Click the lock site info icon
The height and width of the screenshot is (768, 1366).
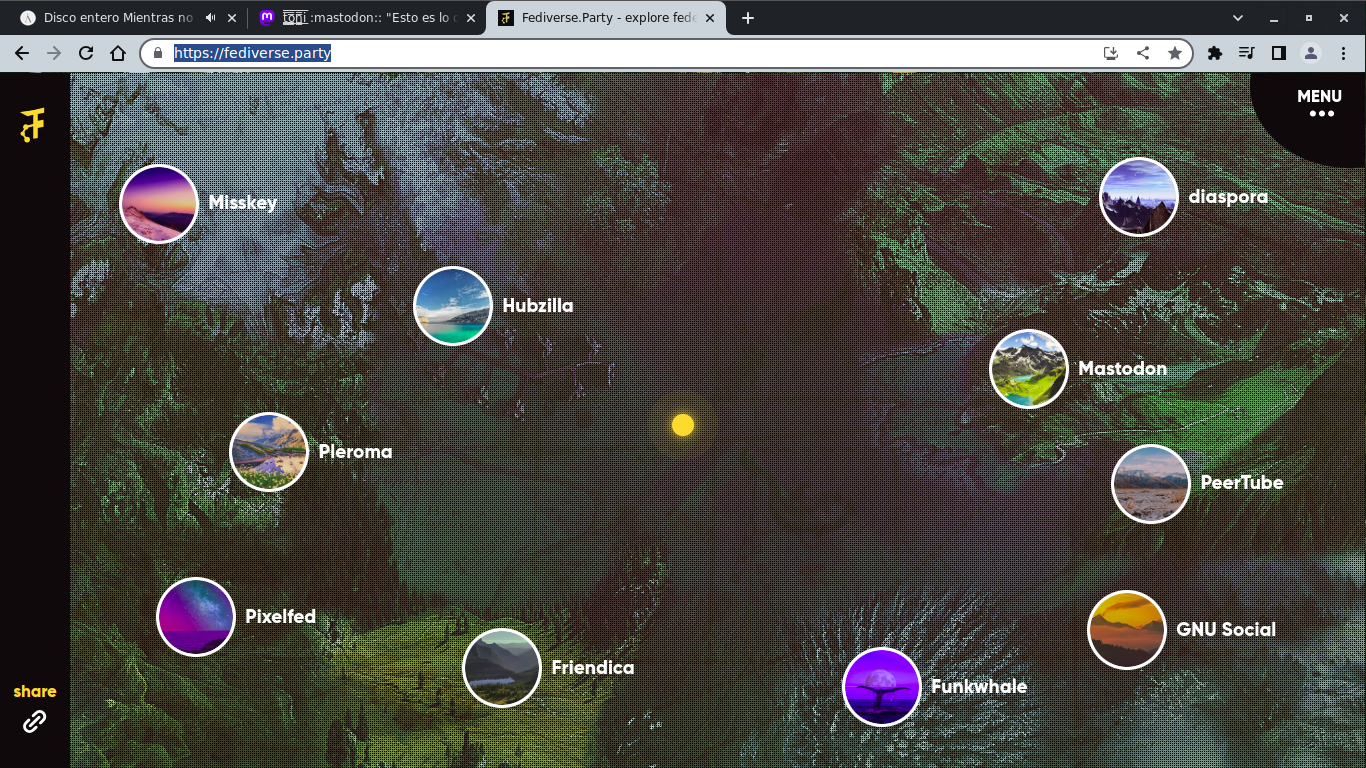click(157, 53)
